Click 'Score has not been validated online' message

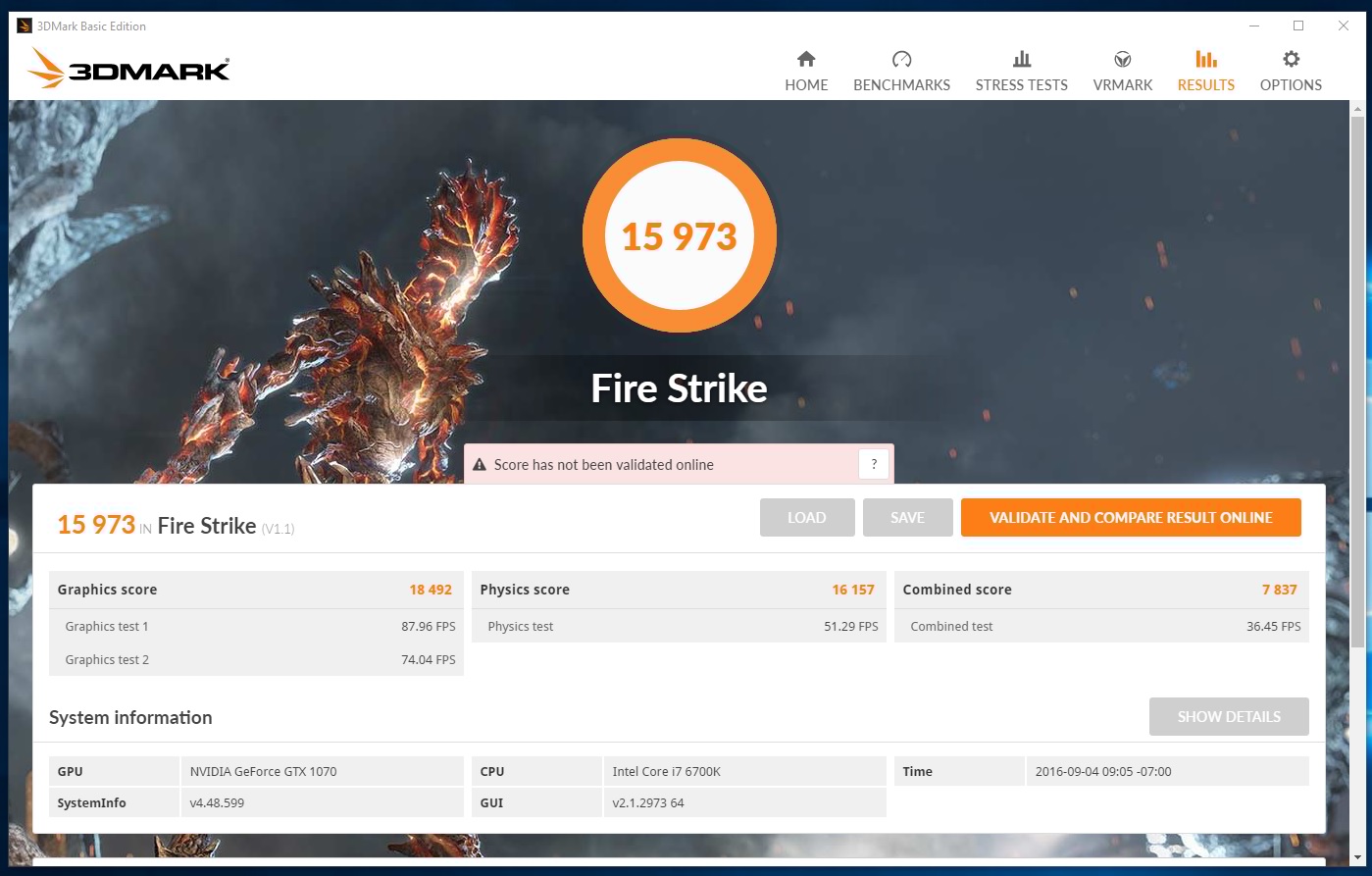(604, 465)
